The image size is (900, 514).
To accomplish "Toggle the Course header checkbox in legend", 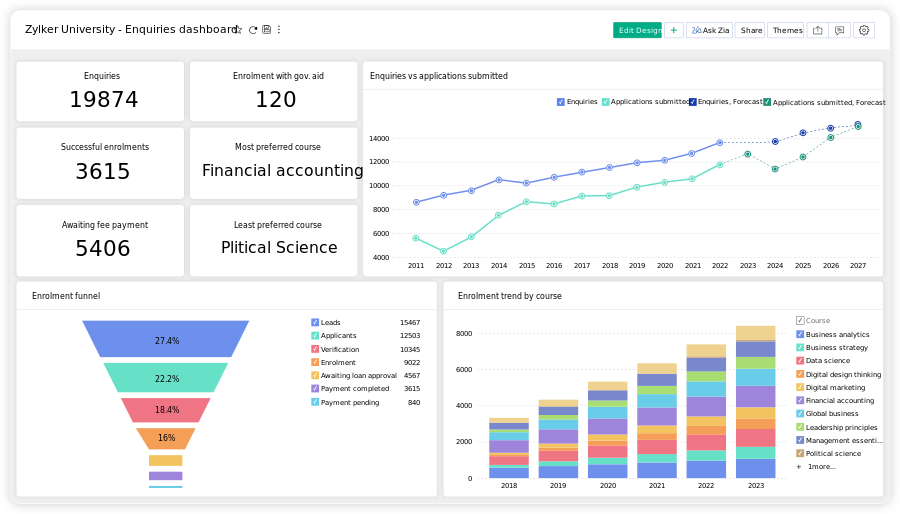I will [800, 321].
